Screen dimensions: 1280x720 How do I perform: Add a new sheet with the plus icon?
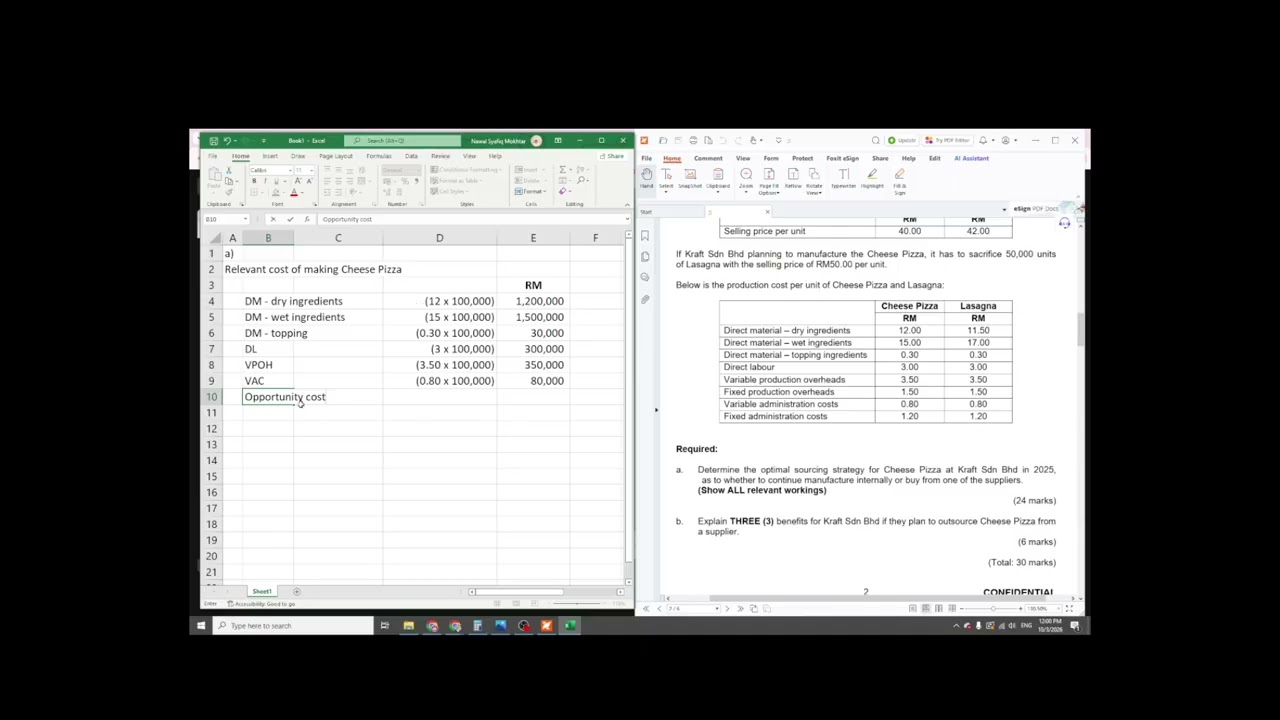pyautogui.click(x=296, y=592)
